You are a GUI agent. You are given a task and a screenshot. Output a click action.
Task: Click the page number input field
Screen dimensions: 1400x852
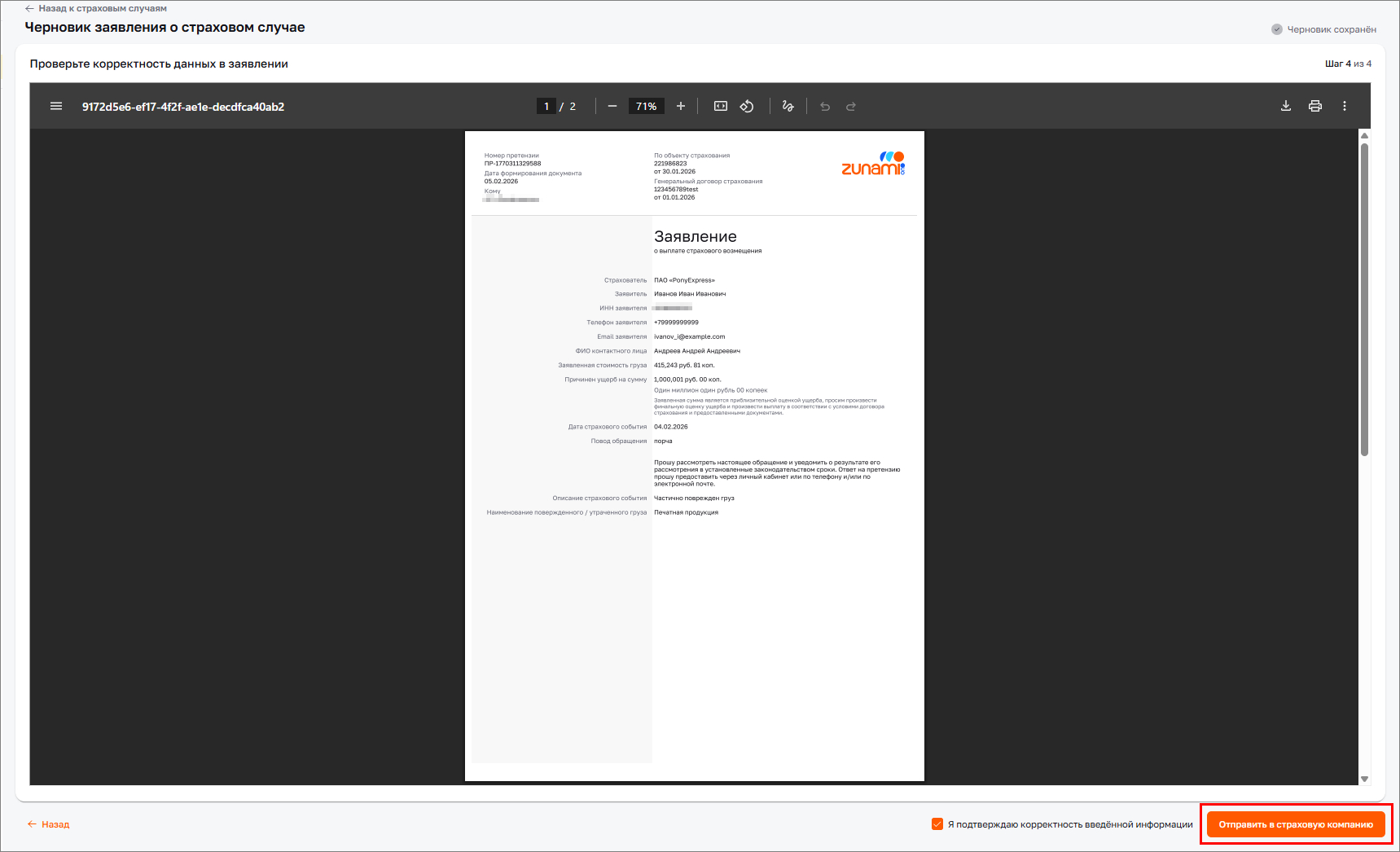click(546, 107)
